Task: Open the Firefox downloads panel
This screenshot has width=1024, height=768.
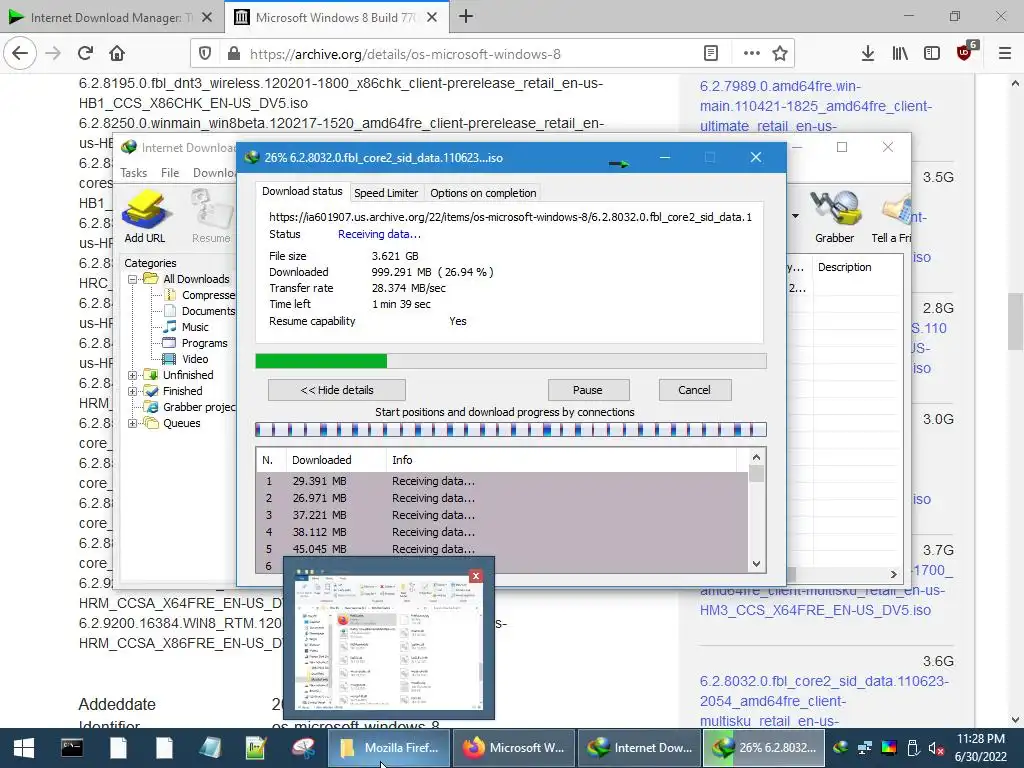Action: coord(867,54)
